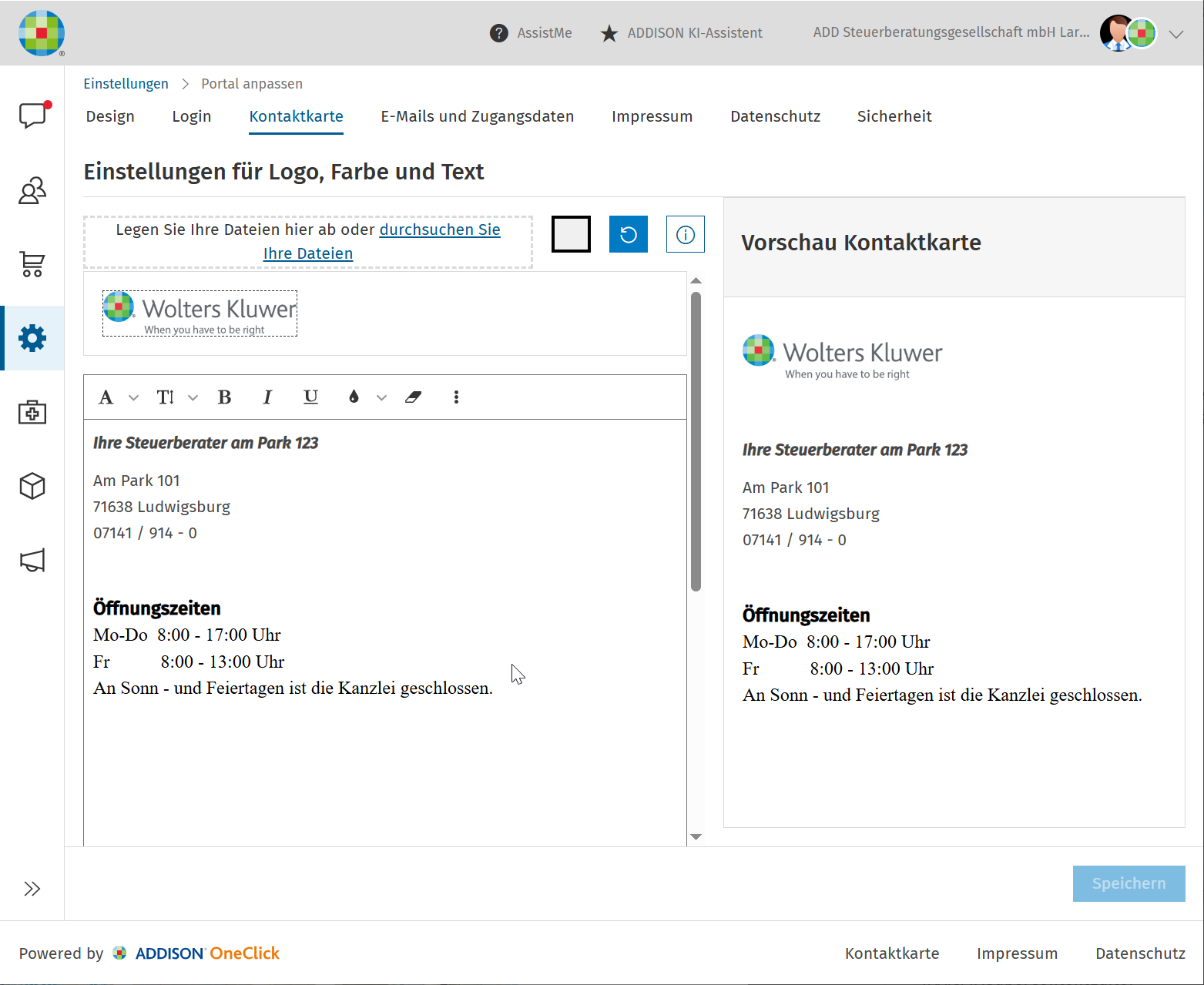1204x985 pixels.
Task: Switch to E-Mails und Zugangsdaten tab
Action: (x=478, y=116)
